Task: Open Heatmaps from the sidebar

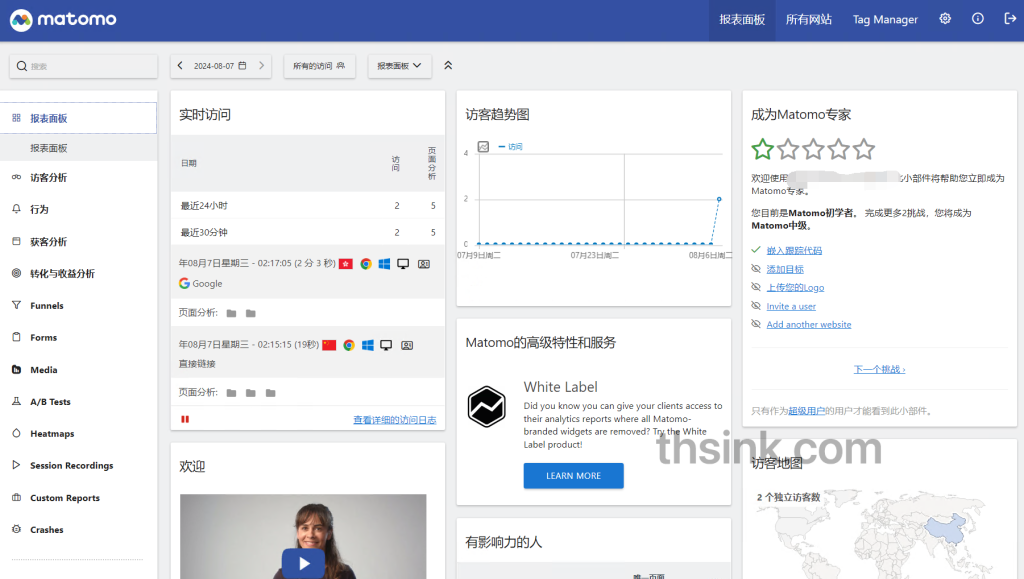Action: [x=54, y=433]
